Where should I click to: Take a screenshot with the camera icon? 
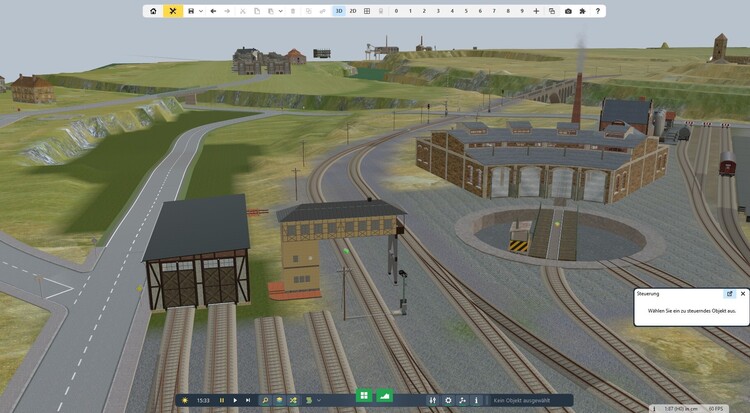pyautogui.click(x=568, y=11)
